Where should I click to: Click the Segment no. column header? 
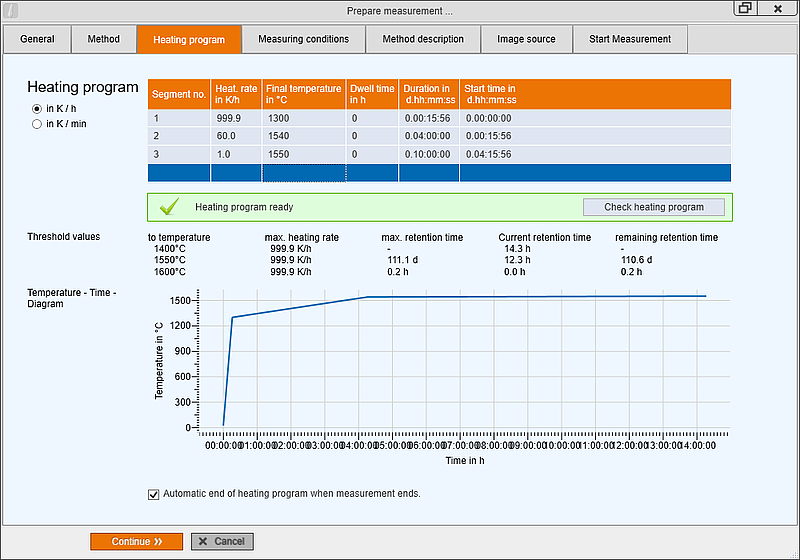tap(179, 94)
